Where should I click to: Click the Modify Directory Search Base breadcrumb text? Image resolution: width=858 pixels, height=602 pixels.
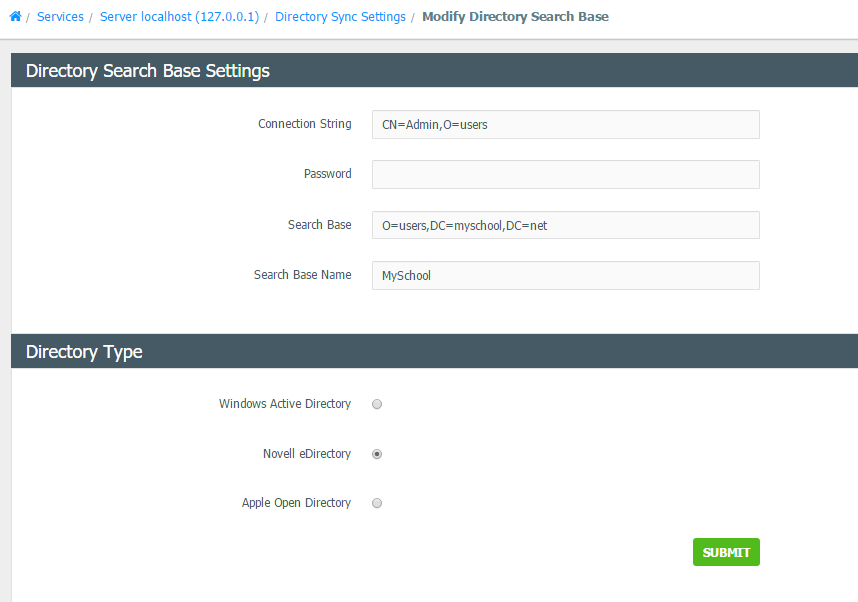[515, 17]
